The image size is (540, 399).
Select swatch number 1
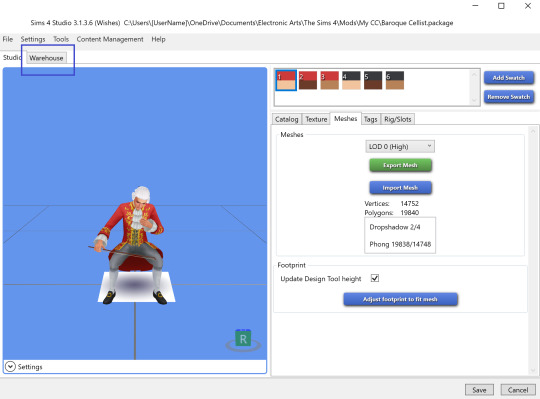point(286,80)
